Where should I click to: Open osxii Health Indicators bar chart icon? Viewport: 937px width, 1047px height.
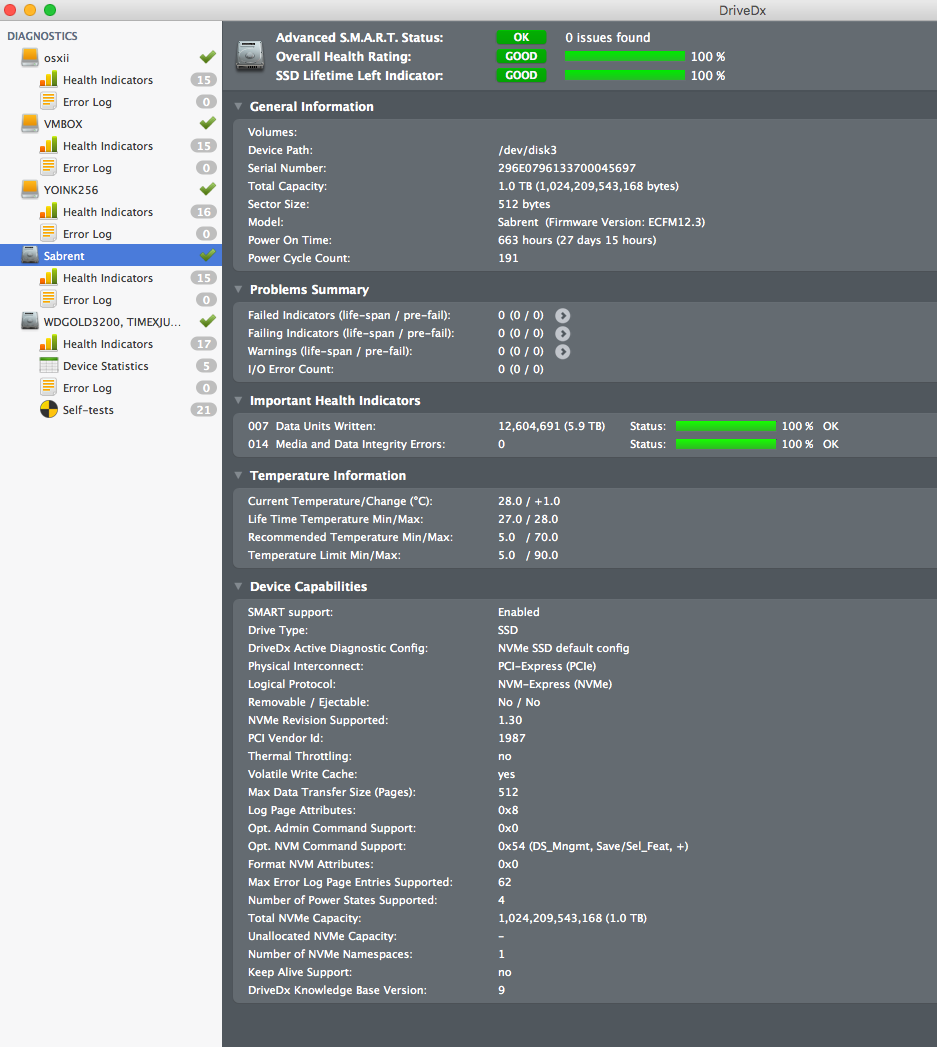(x=48, y=79)
